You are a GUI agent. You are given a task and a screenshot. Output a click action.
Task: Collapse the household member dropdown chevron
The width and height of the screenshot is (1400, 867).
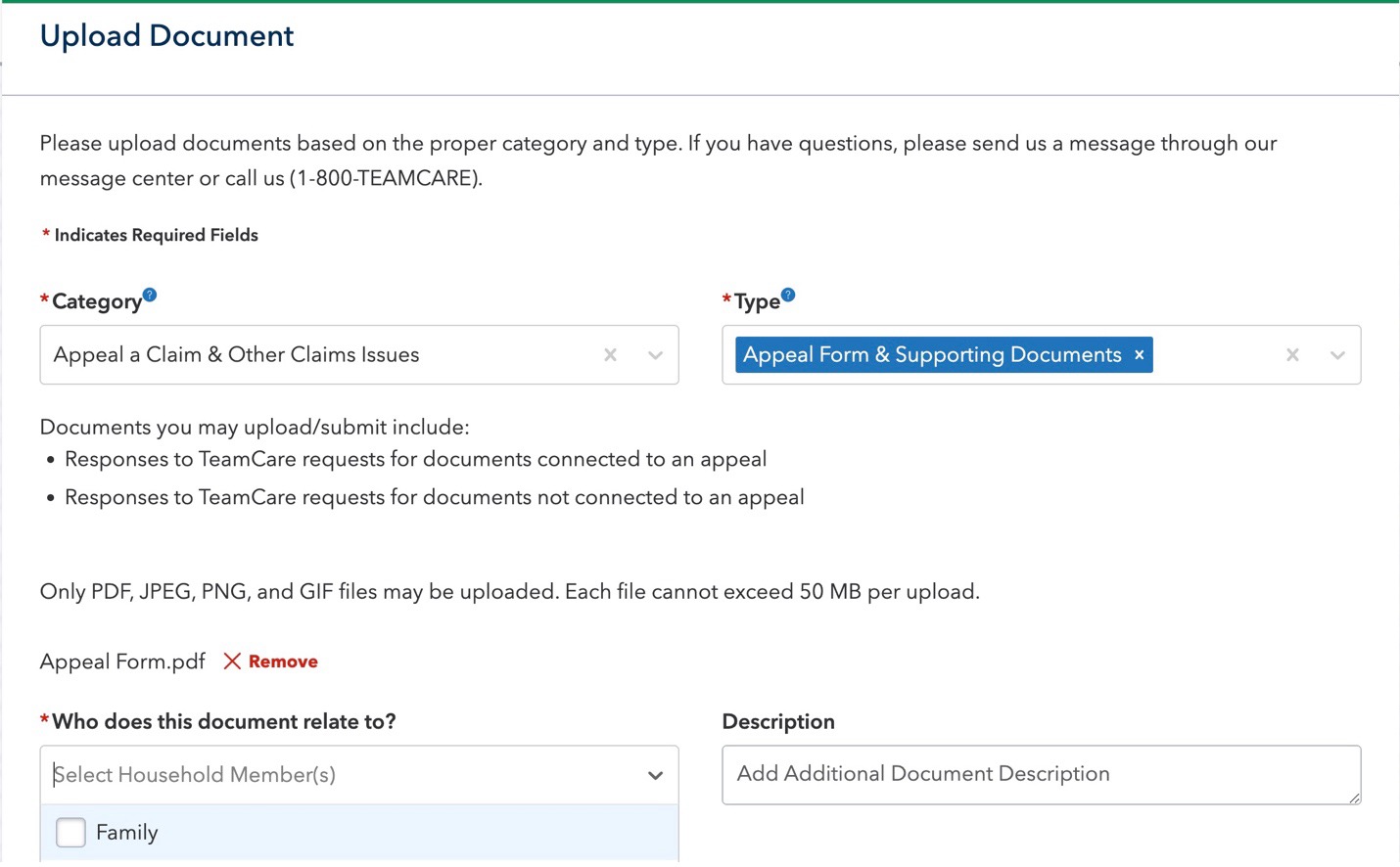point(655,775)
